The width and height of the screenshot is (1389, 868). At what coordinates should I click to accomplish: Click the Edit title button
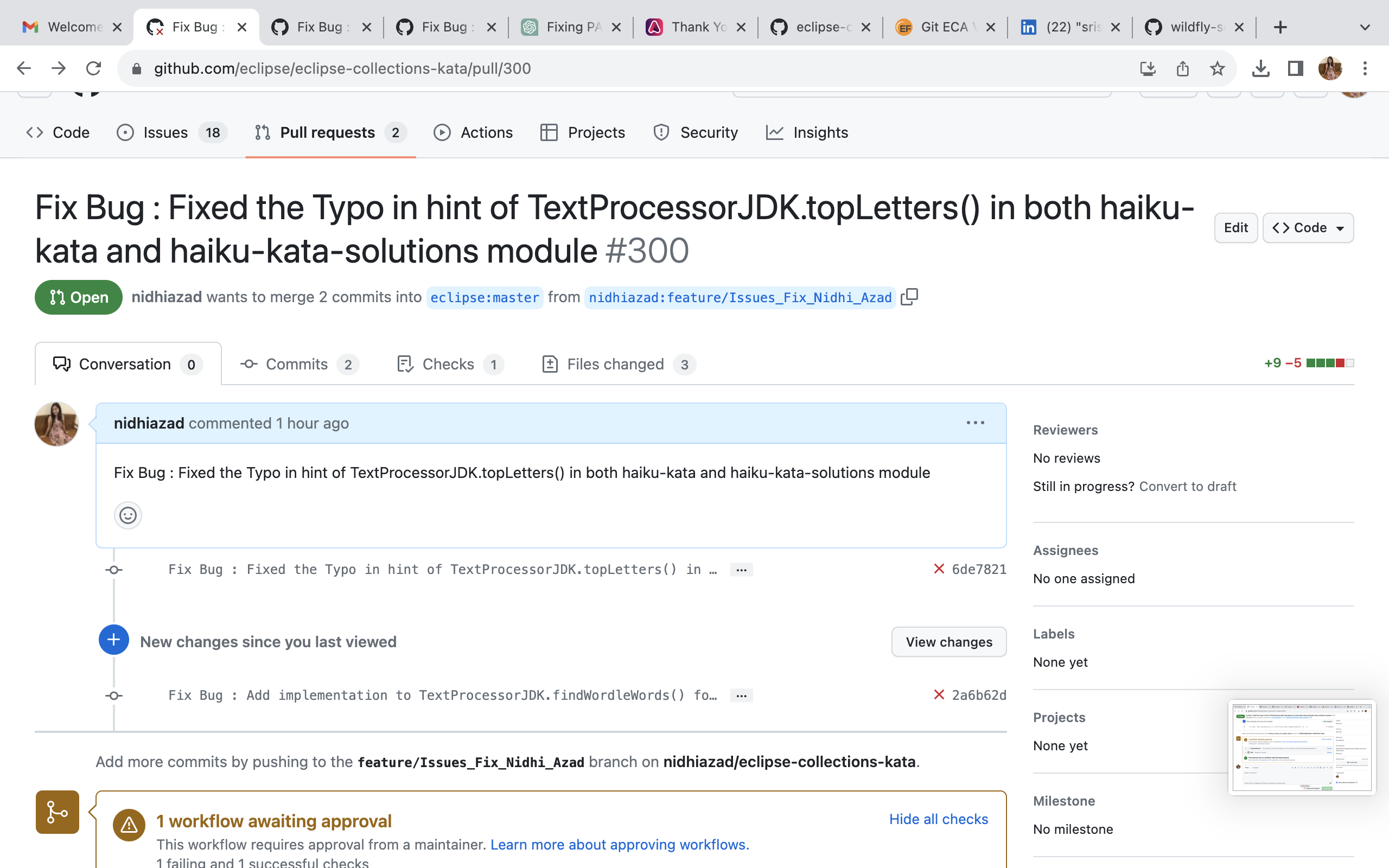point(1236,228)
